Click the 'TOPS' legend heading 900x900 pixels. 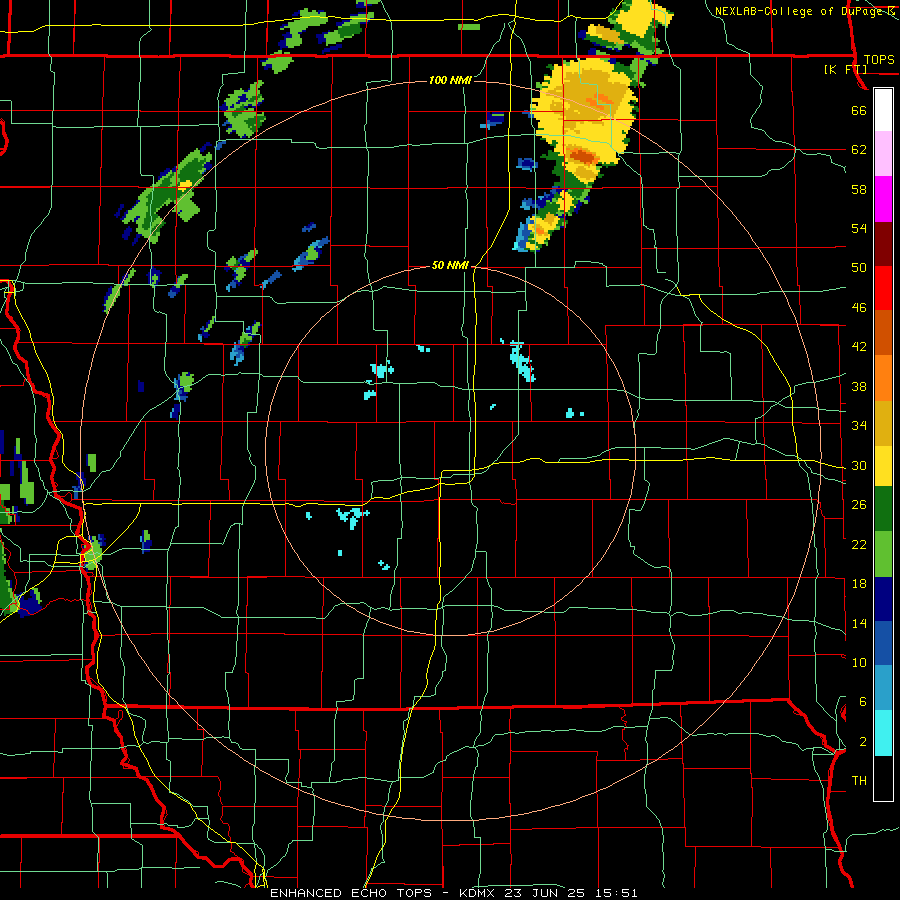pyautogui.click(x=879, y=59)
